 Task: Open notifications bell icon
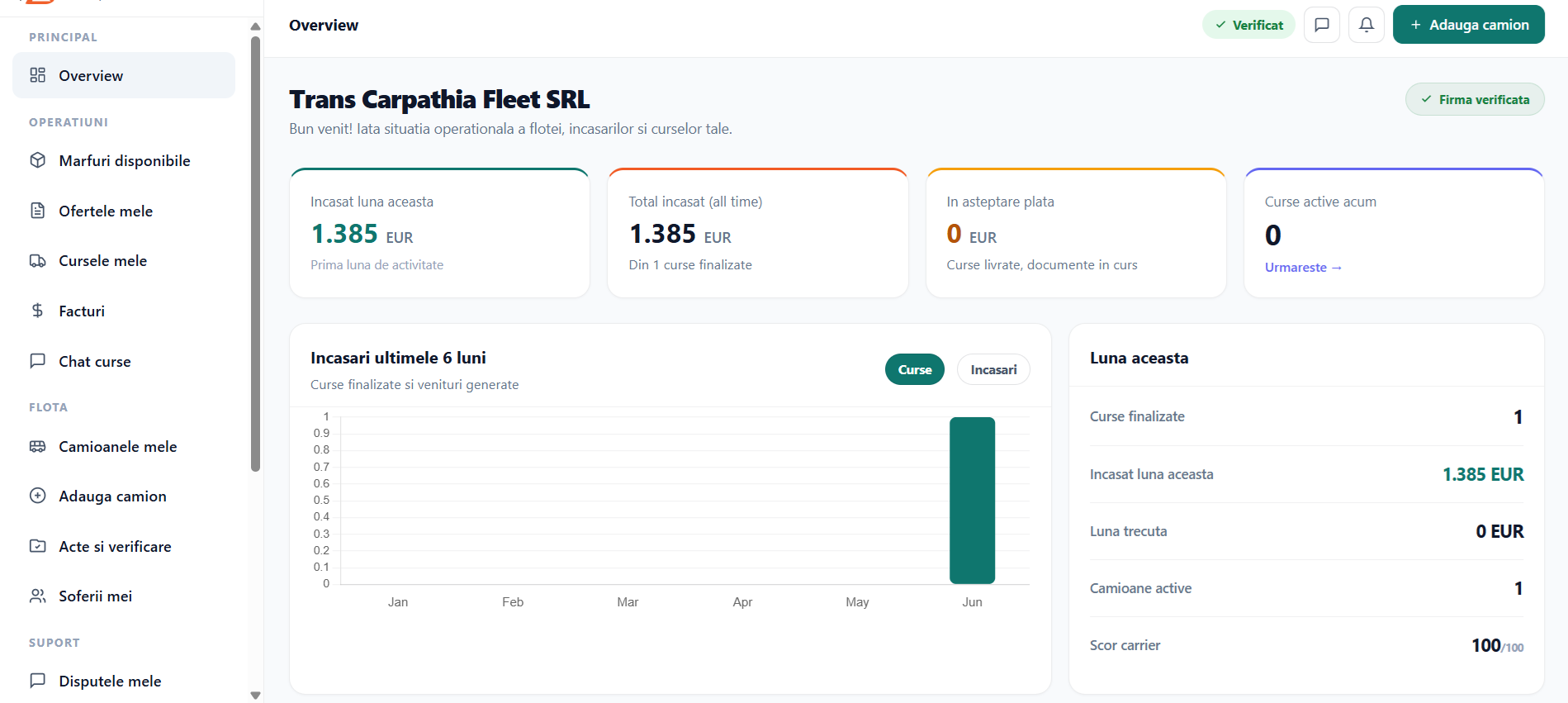click(1367, 25)
